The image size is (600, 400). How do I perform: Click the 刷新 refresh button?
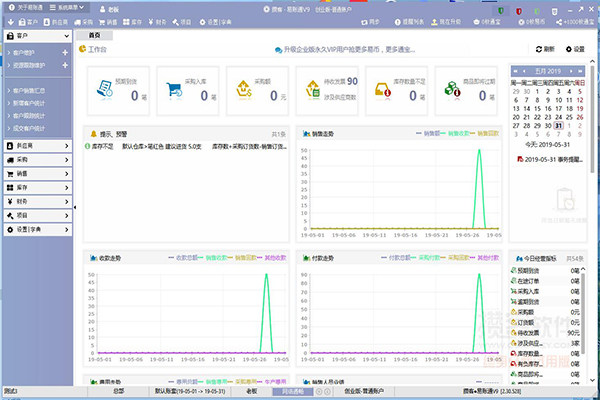[545, 49]
